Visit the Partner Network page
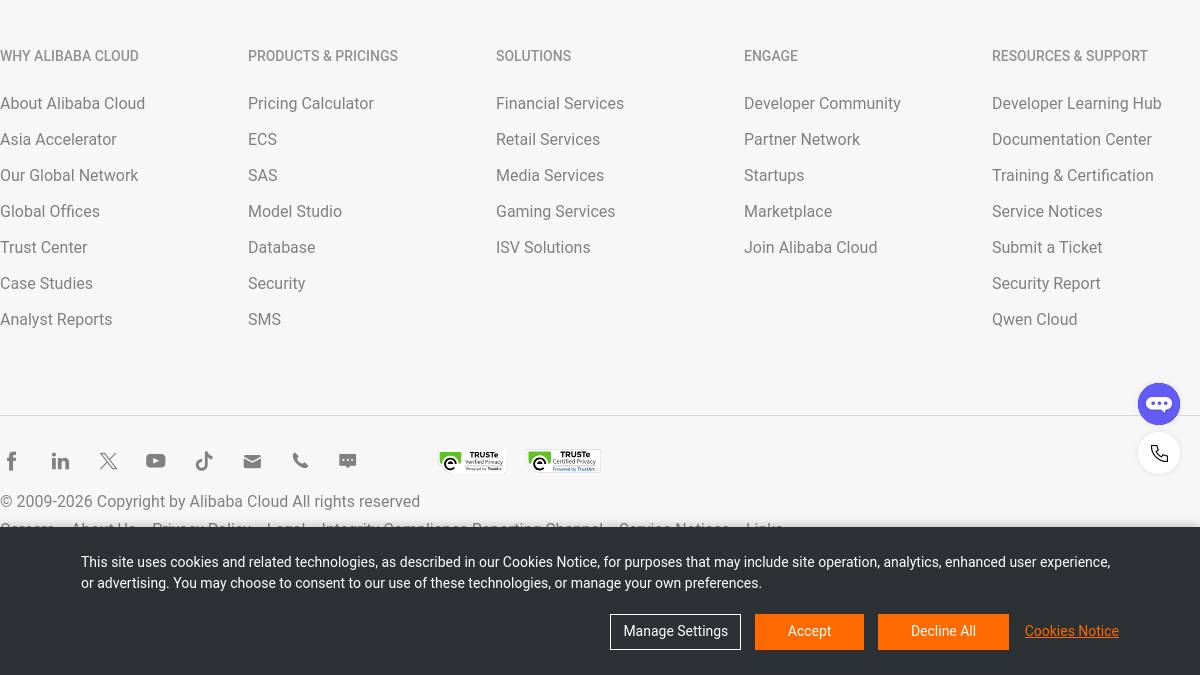 pyautogui.click(x=801, y=140)
